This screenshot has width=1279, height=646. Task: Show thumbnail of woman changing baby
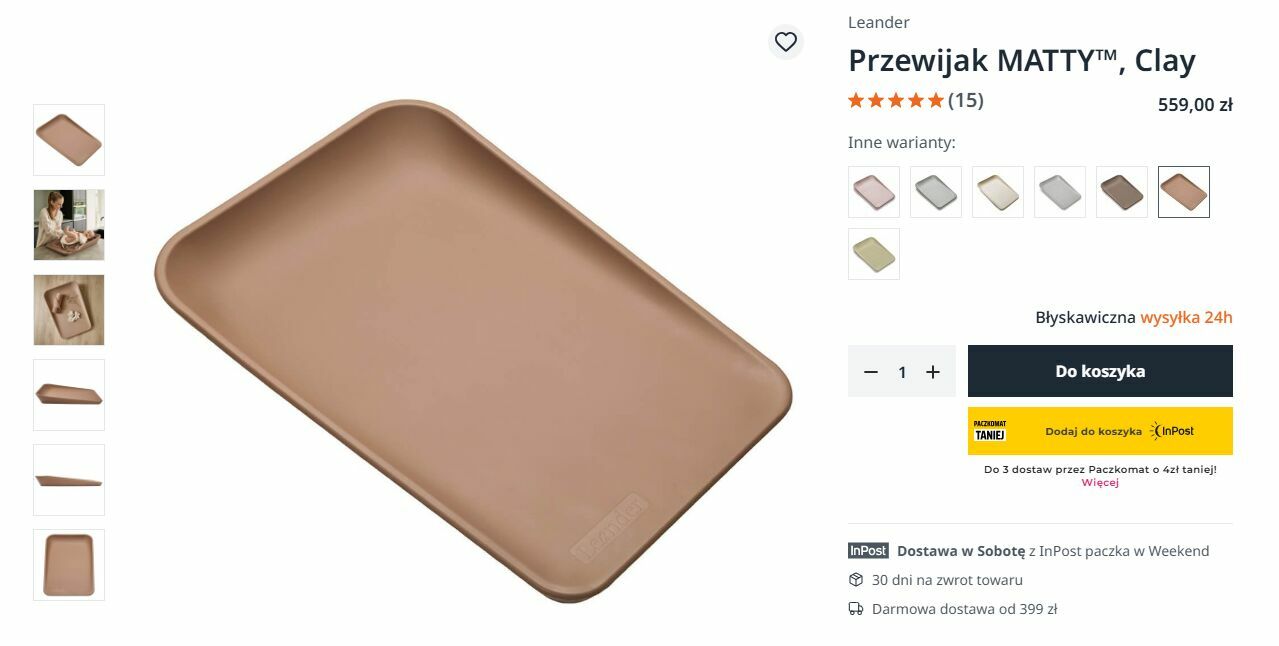click(x=69, y=225)
